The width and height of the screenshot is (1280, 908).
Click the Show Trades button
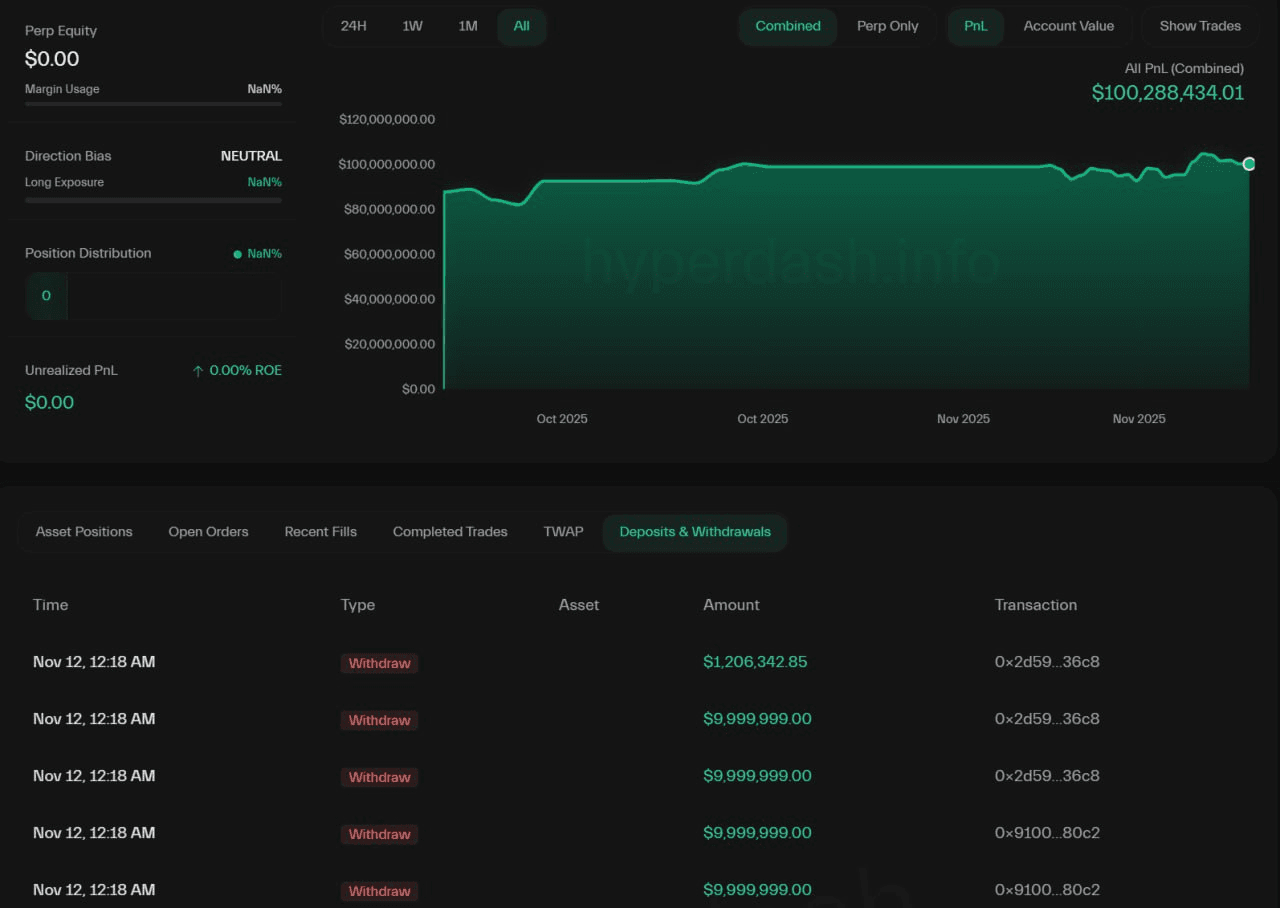coord(1200,26)
